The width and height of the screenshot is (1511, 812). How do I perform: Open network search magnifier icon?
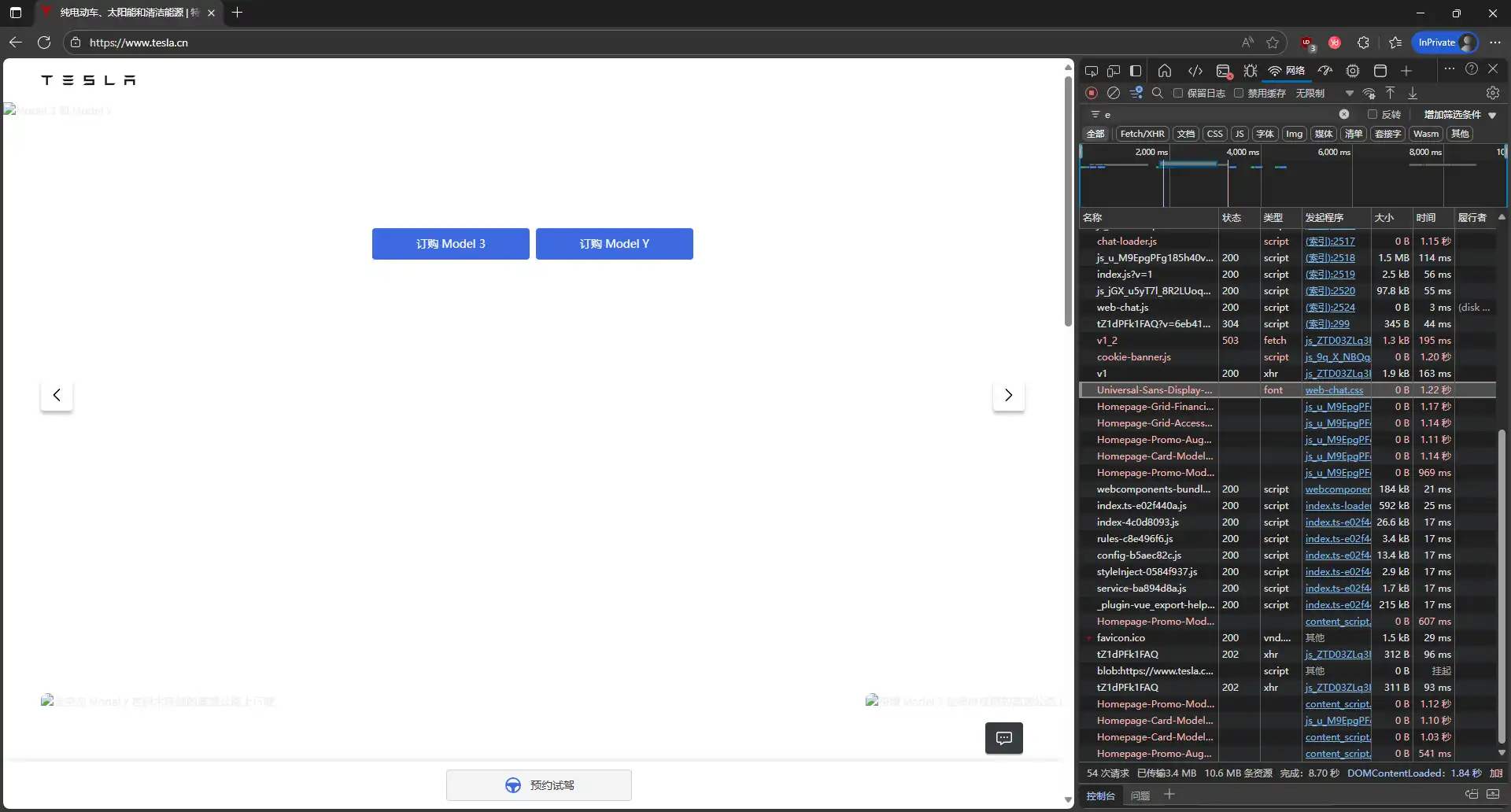pos(1158,93)
